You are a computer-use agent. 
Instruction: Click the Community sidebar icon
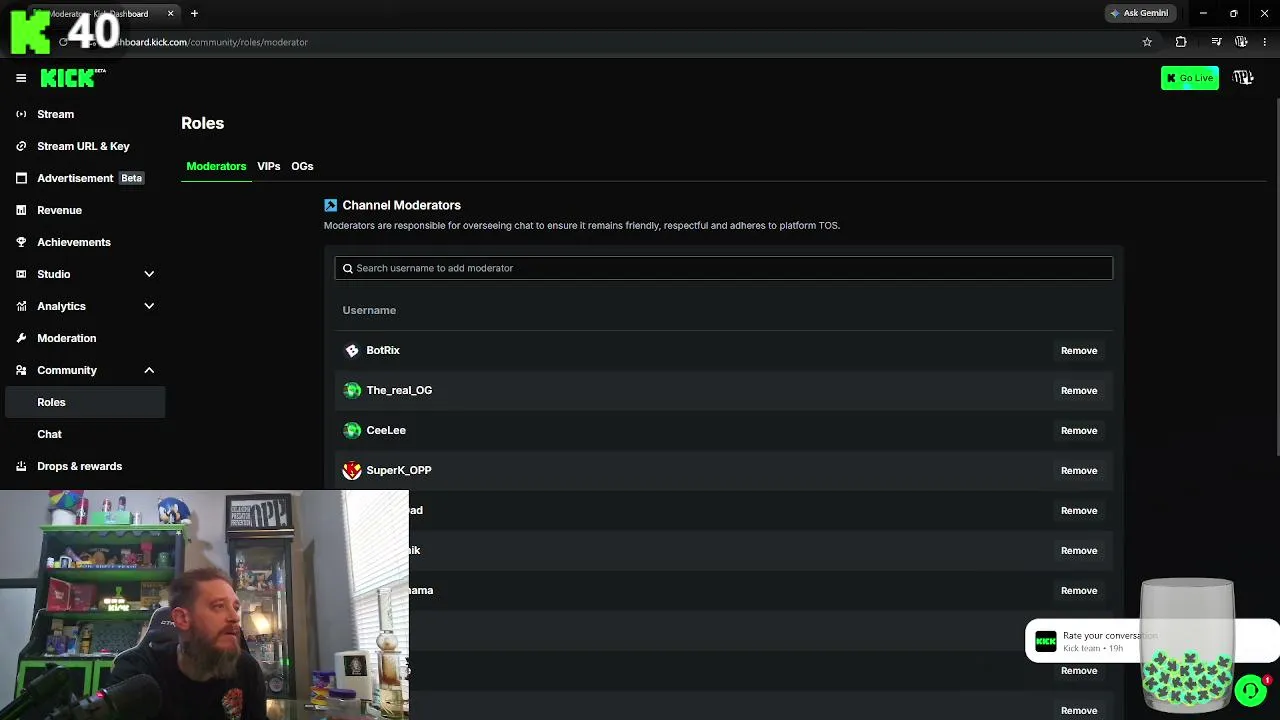click(x=21, y=370)
